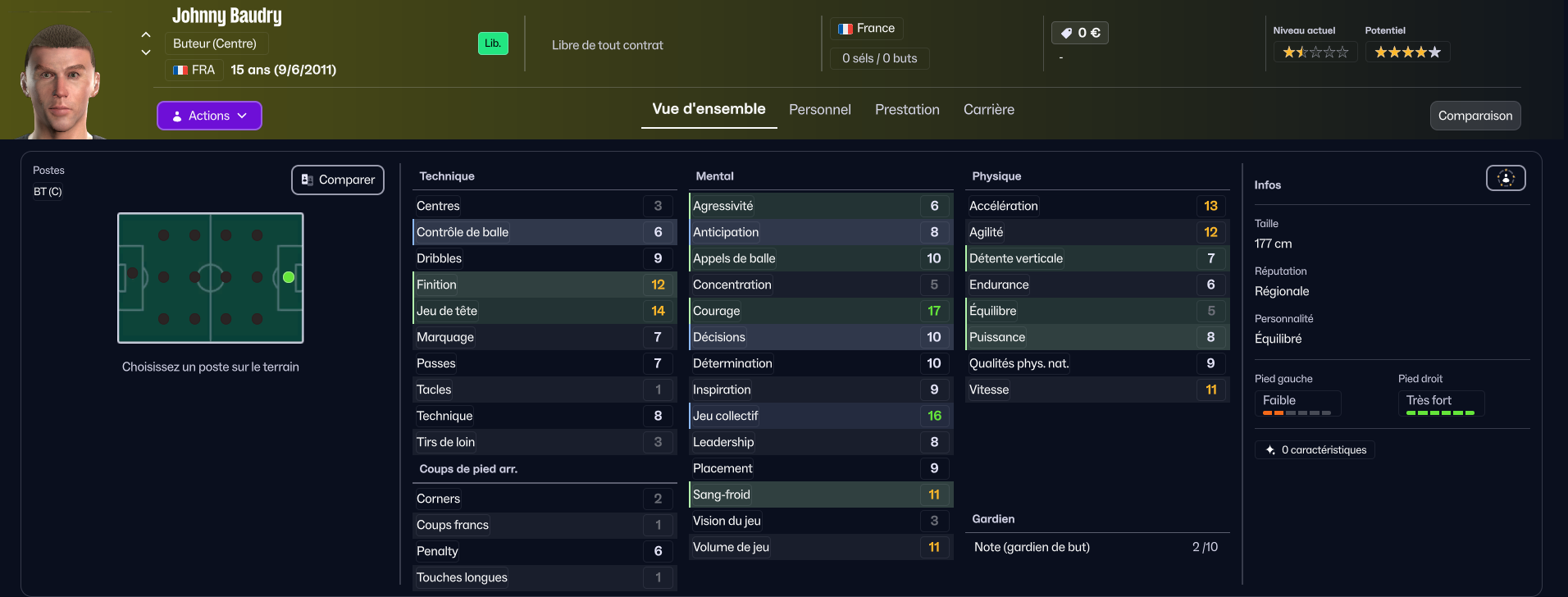The image size is (1568, 597).
Task: Click the Infos panel player icon button
Action: click(1506, 178)
